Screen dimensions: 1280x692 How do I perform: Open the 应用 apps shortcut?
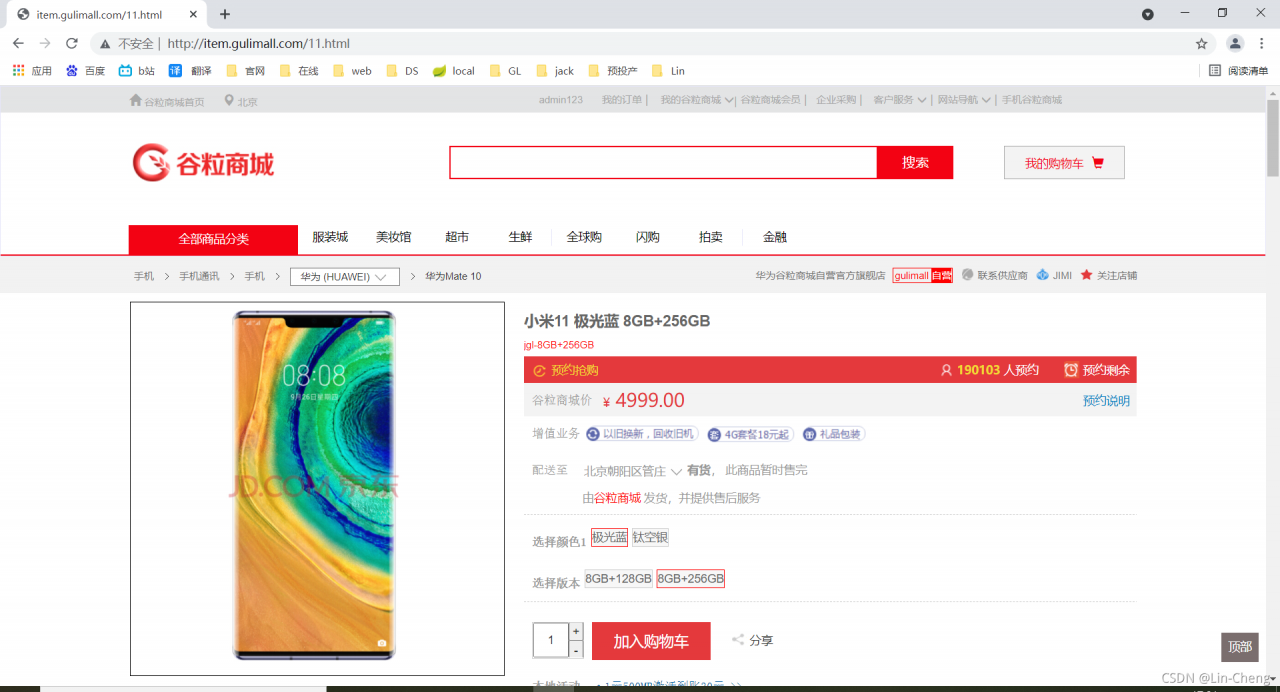[x=32, y=71]
